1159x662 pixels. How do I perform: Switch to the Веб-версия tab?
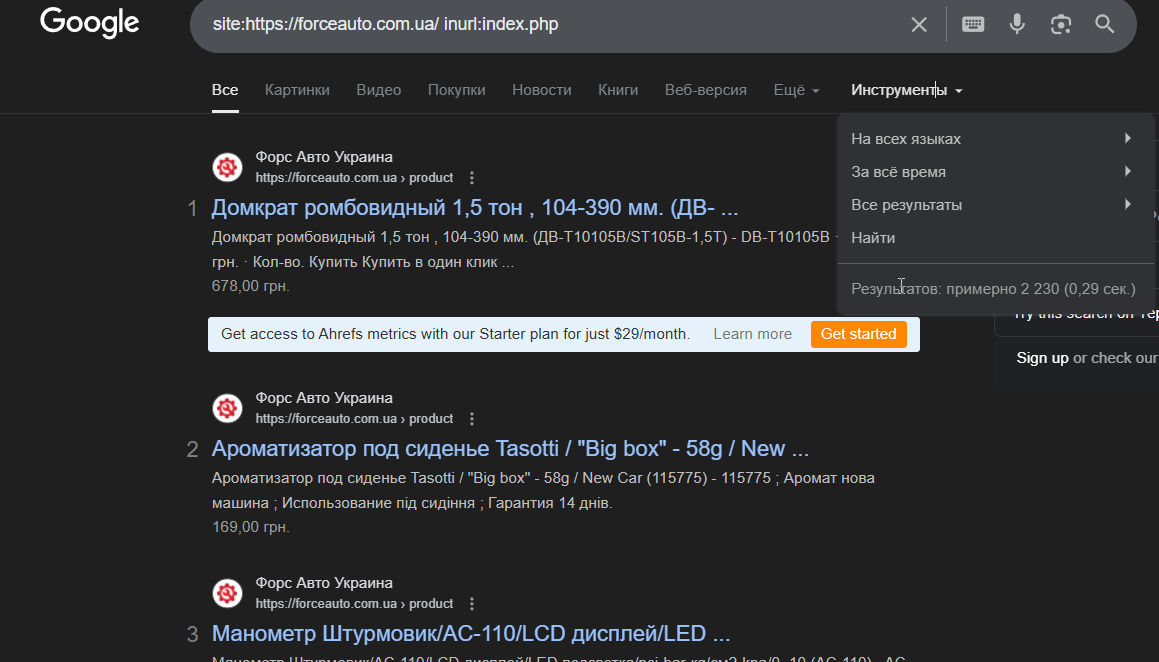705,90
